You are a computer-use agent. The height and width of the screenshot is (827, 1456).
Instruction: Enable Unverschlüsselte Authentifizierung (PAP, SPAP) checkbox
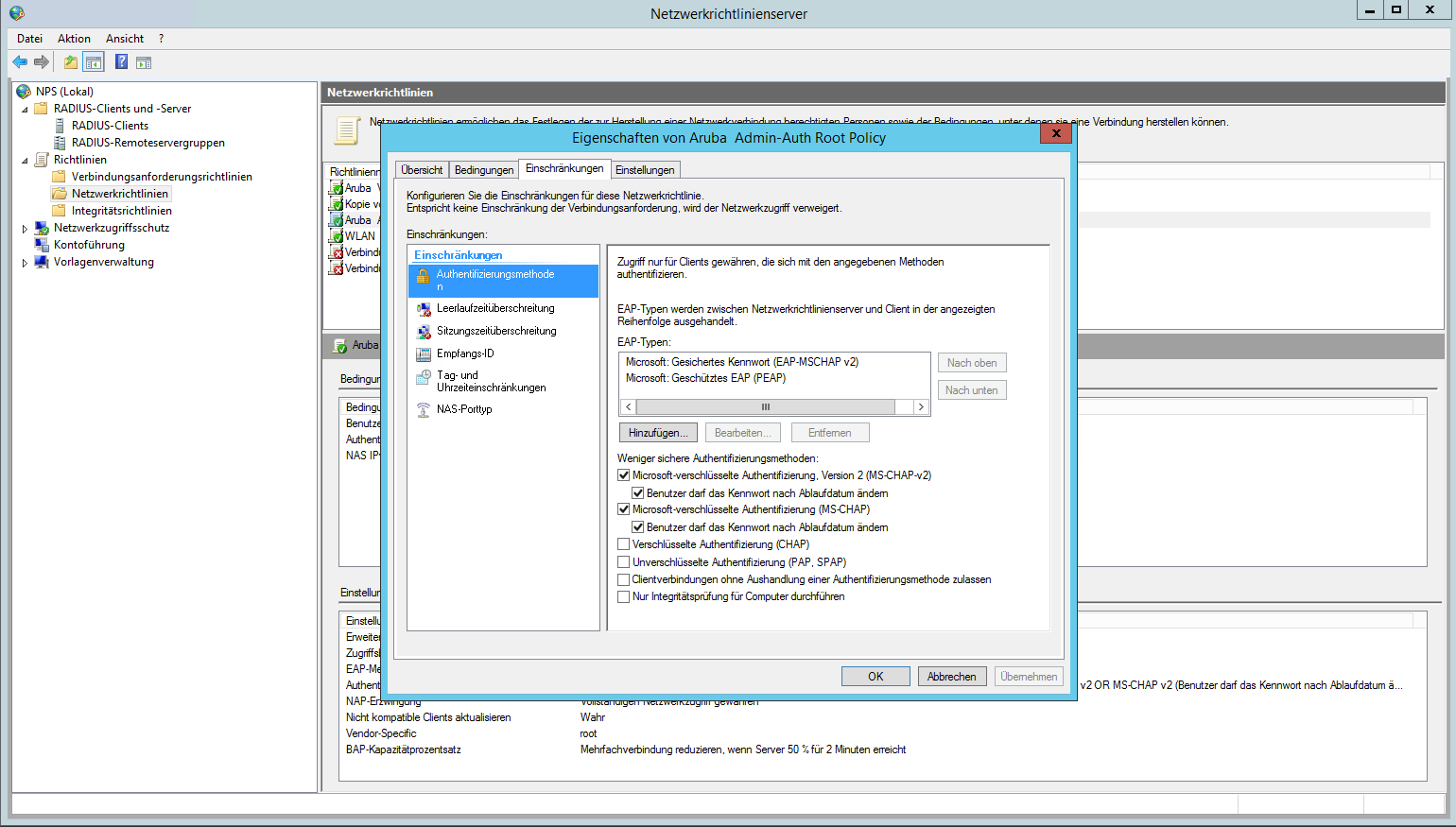pyautogui.click(x=624, y=562)
